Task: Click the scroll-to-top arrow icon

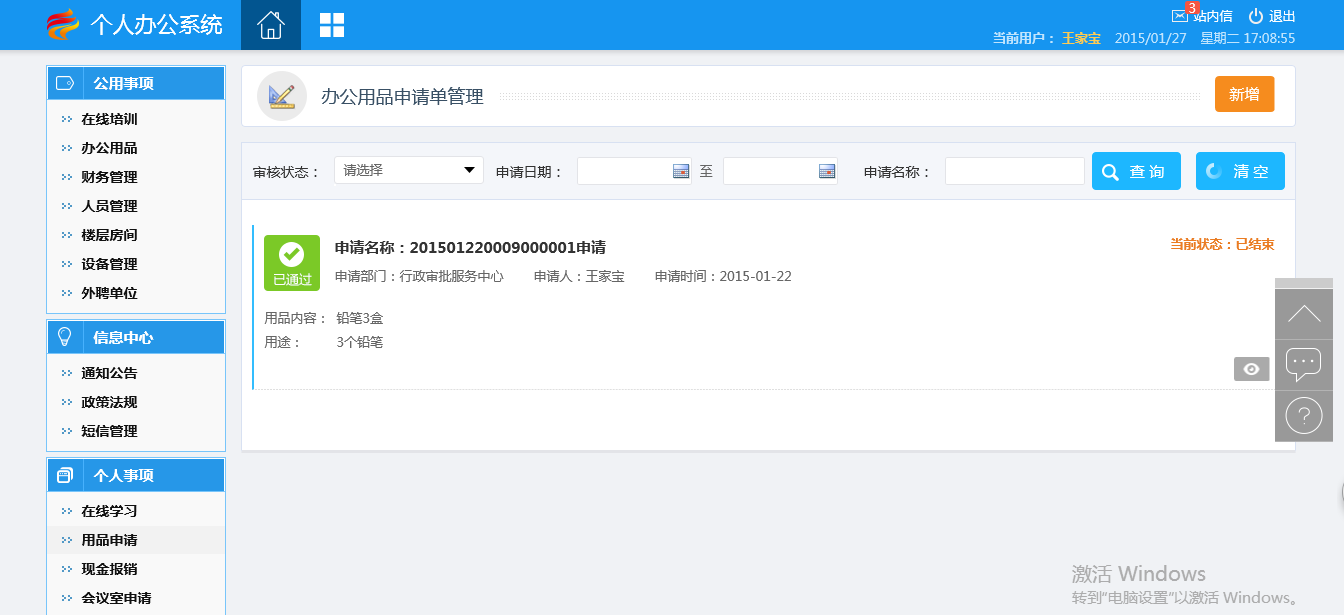Action: [1304, 314]
